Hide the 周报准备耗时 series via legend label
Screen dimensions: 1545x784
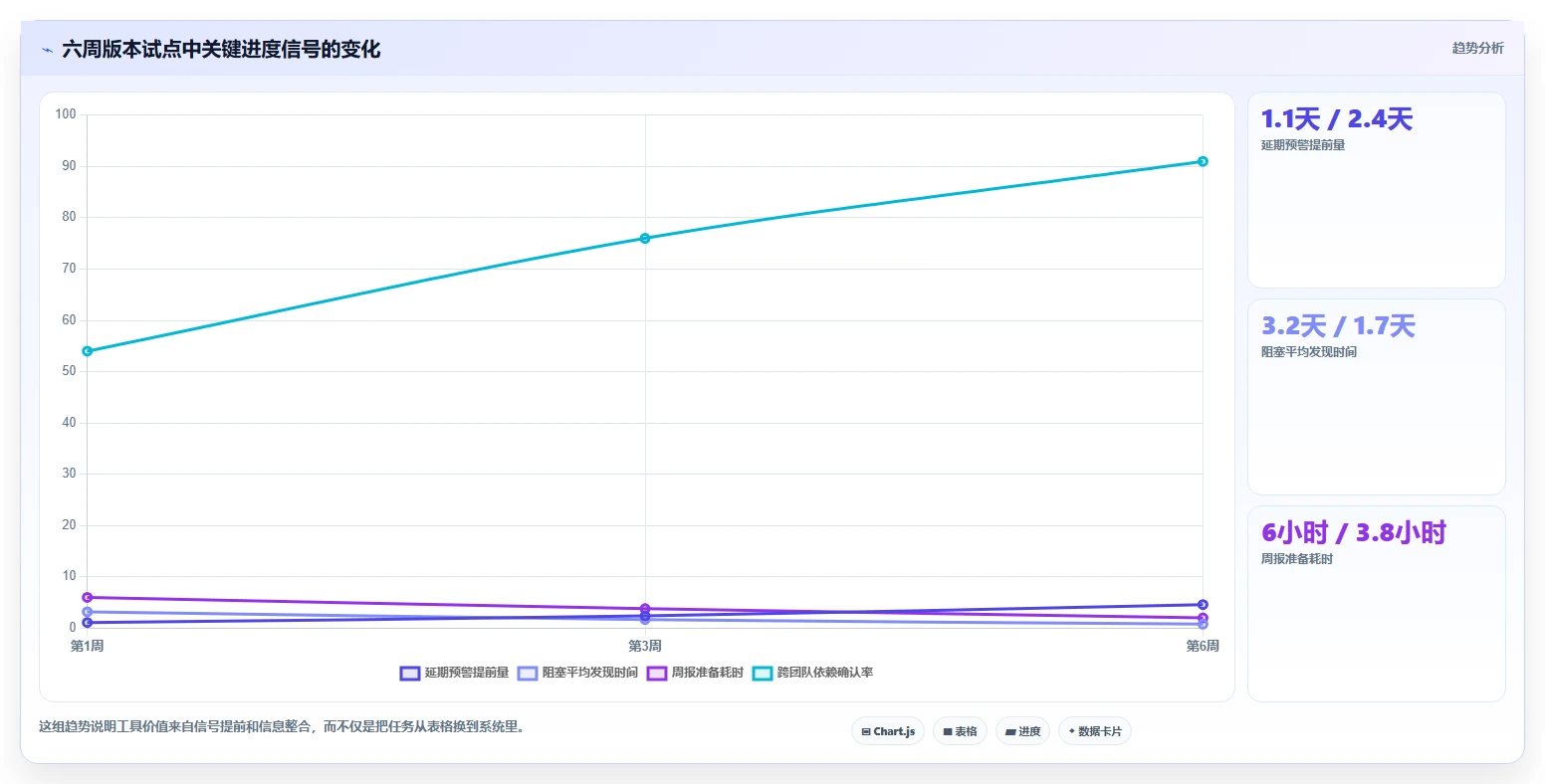(x=708, y=674)
